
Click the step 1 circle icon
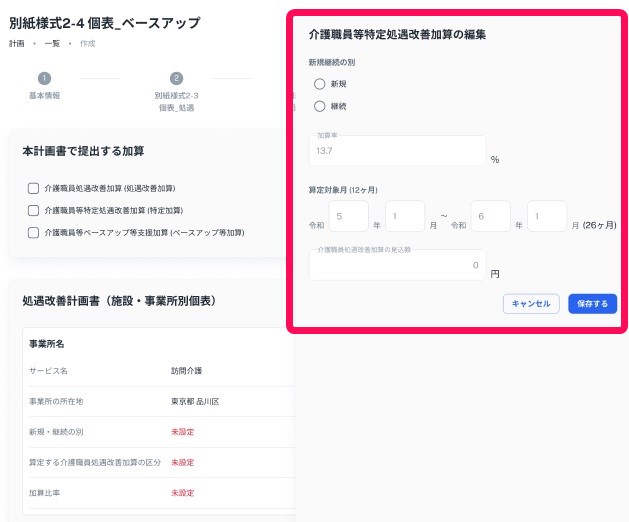pyautogui.click(x=45, y=78)
